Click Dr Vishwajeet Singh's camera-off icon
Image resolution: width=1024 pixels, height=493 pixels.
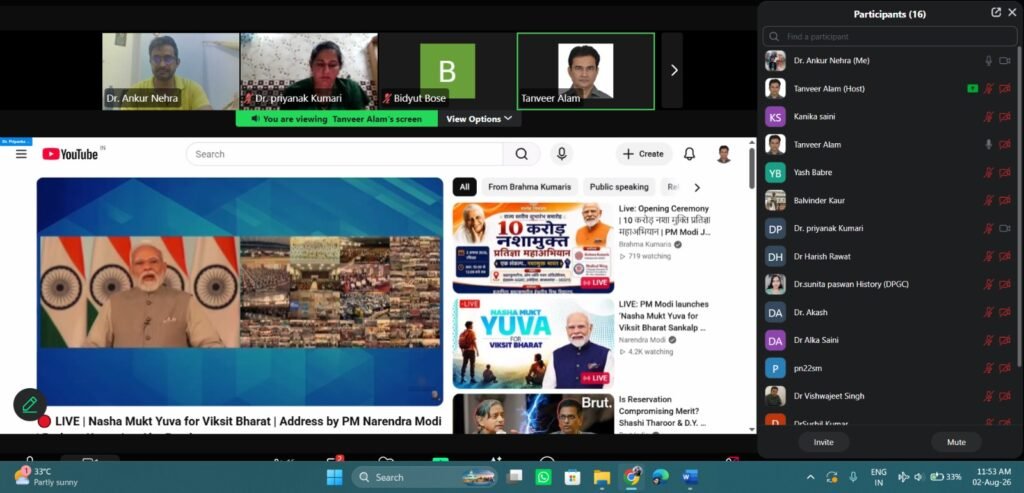[1005, 396]
